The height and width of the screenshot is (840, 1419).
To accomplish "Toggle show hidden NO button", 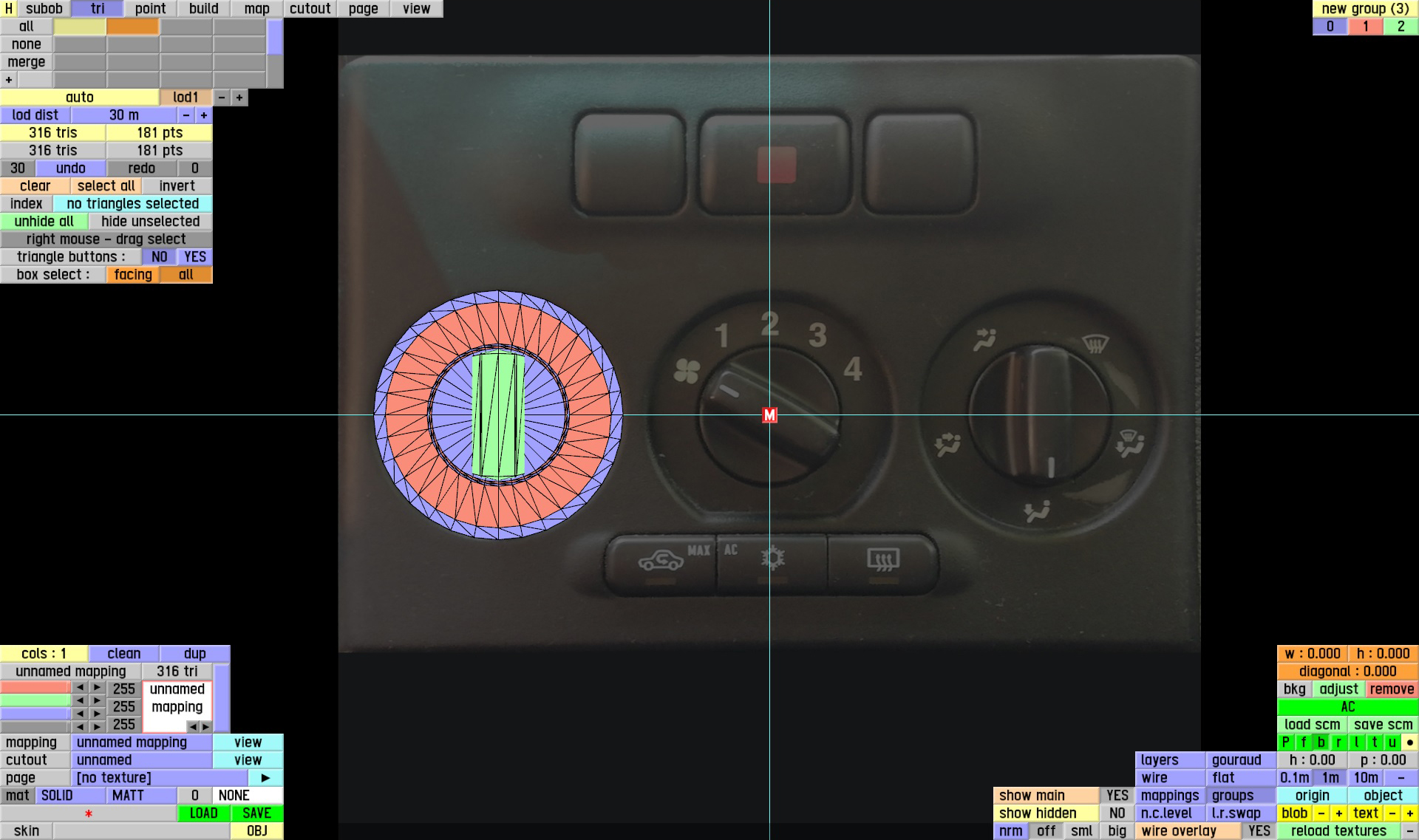I will (1117, 813).
